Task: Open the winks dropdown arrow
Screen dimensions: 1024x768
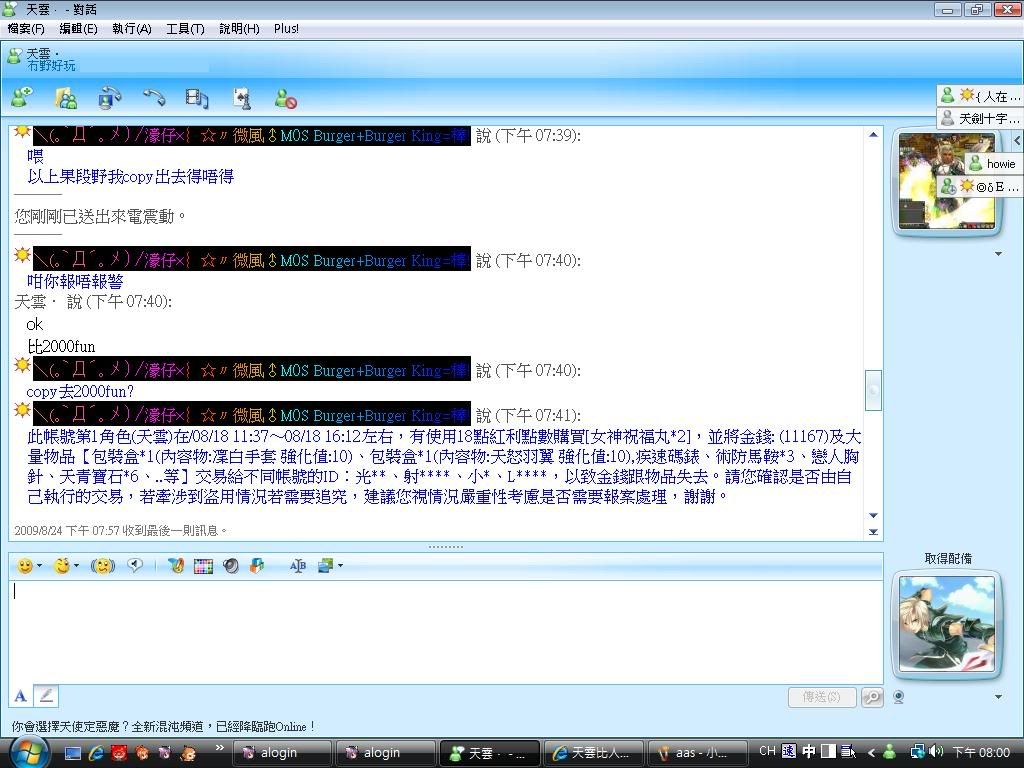Action: [x=76, y=566]
